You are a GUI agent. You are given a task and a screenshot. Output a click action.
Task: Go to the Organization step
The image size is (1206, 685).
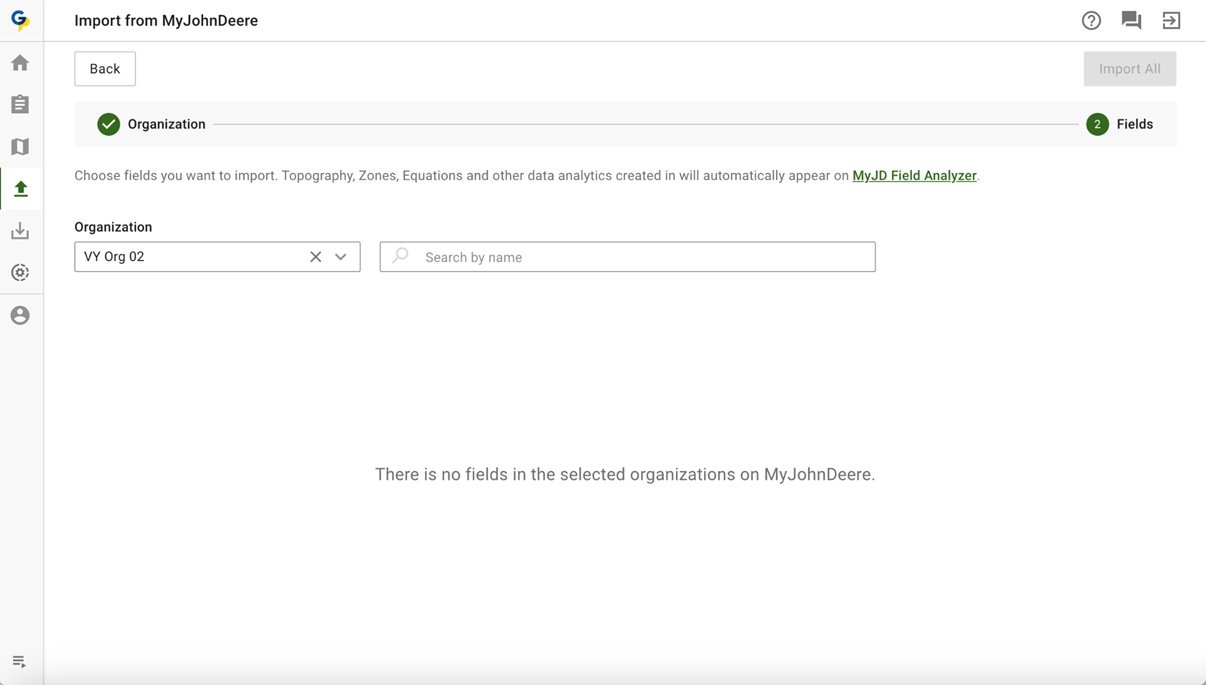[x=152, y=124]
